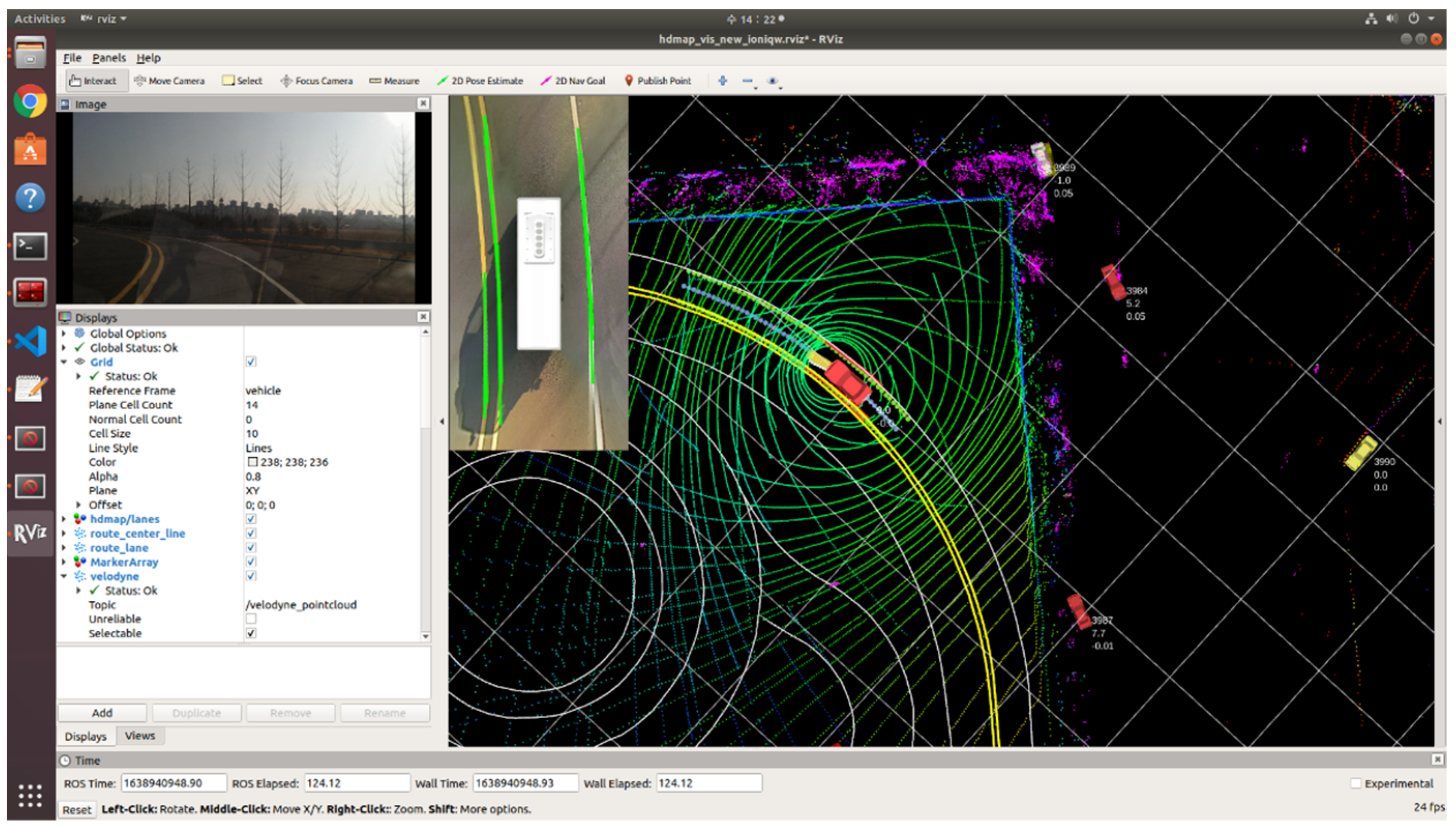The image size is (1456, 830).
Task: Uncheck the Grid display checkbox
Action: coord(251,361)
